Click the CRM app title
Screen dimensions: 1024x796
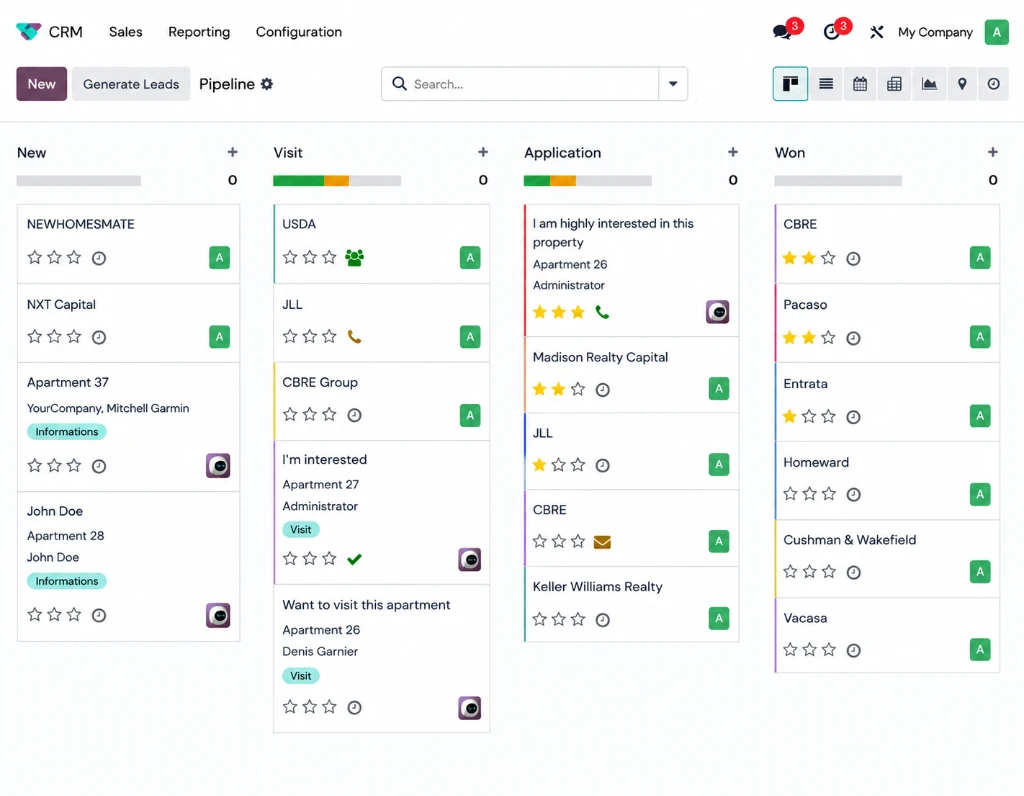[65, 32]
